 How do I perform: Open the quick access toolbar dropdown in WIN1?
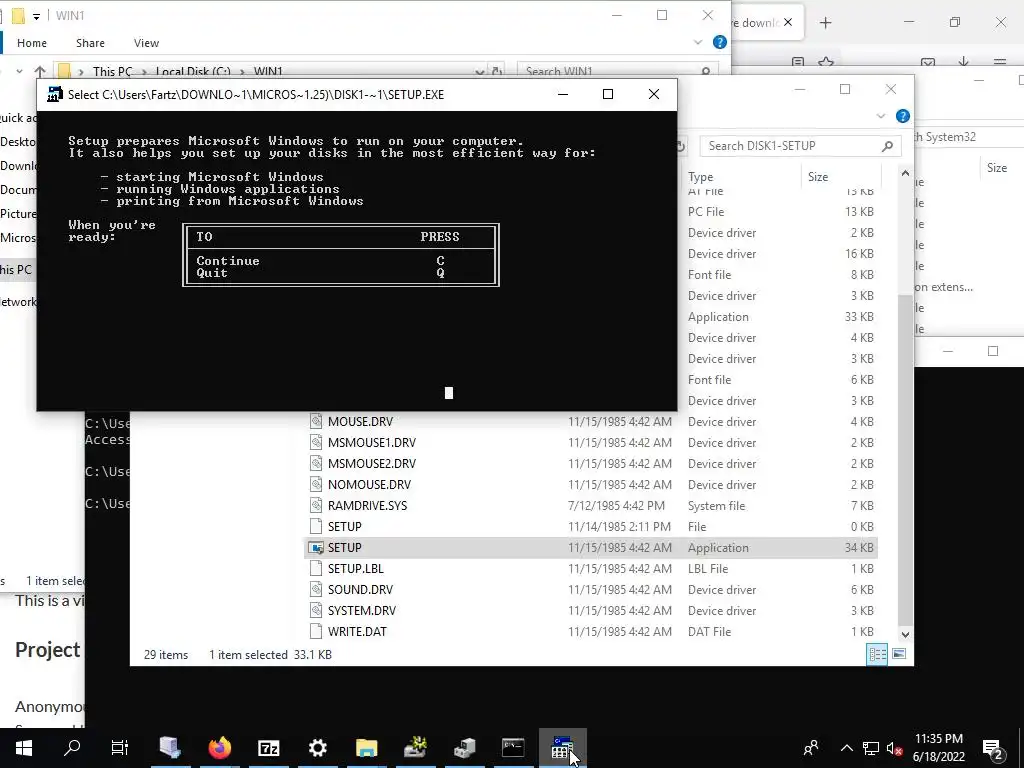[x=36, y=16]
